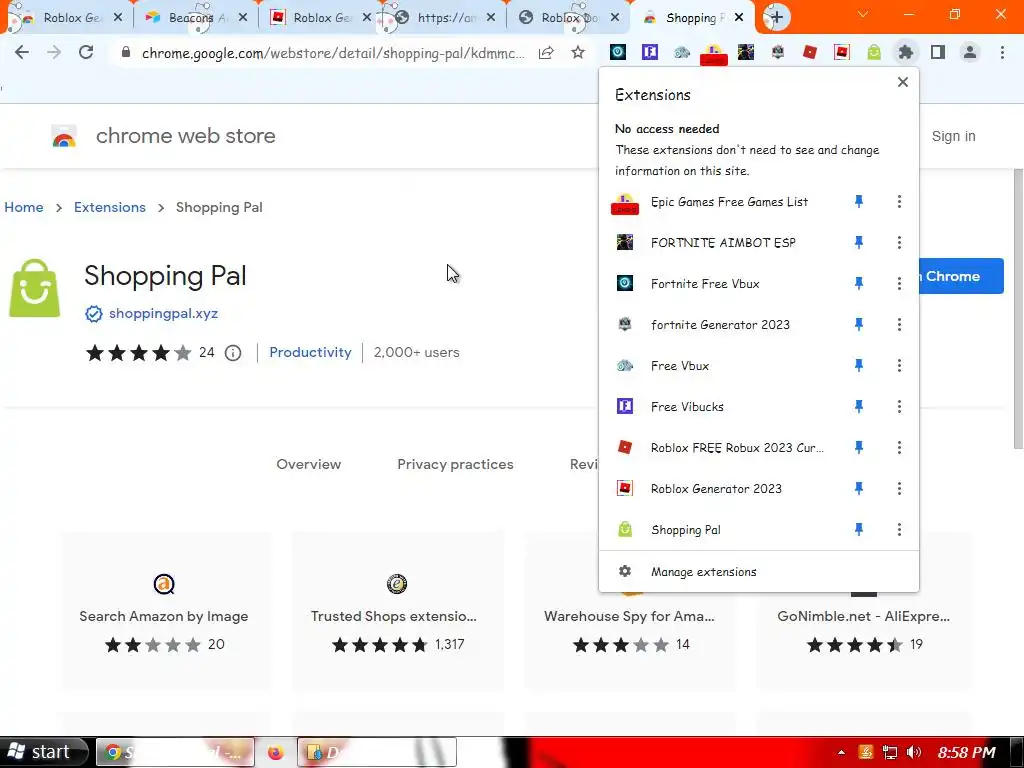The height and width of the screenshot is (768, 1024).
Task: Open the Productivity category link
Action: tap(310, 353)
